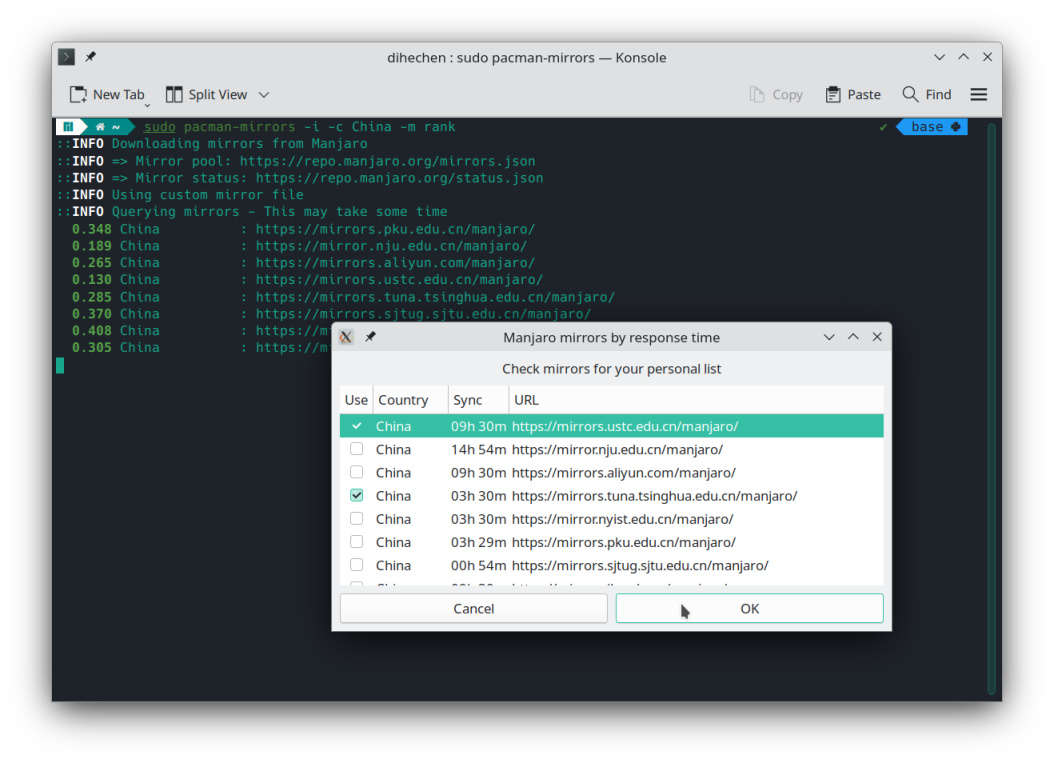1054x763 pixels.
Task: Toggle the pin icon in mirrors dialog
Action: (370, 337)
